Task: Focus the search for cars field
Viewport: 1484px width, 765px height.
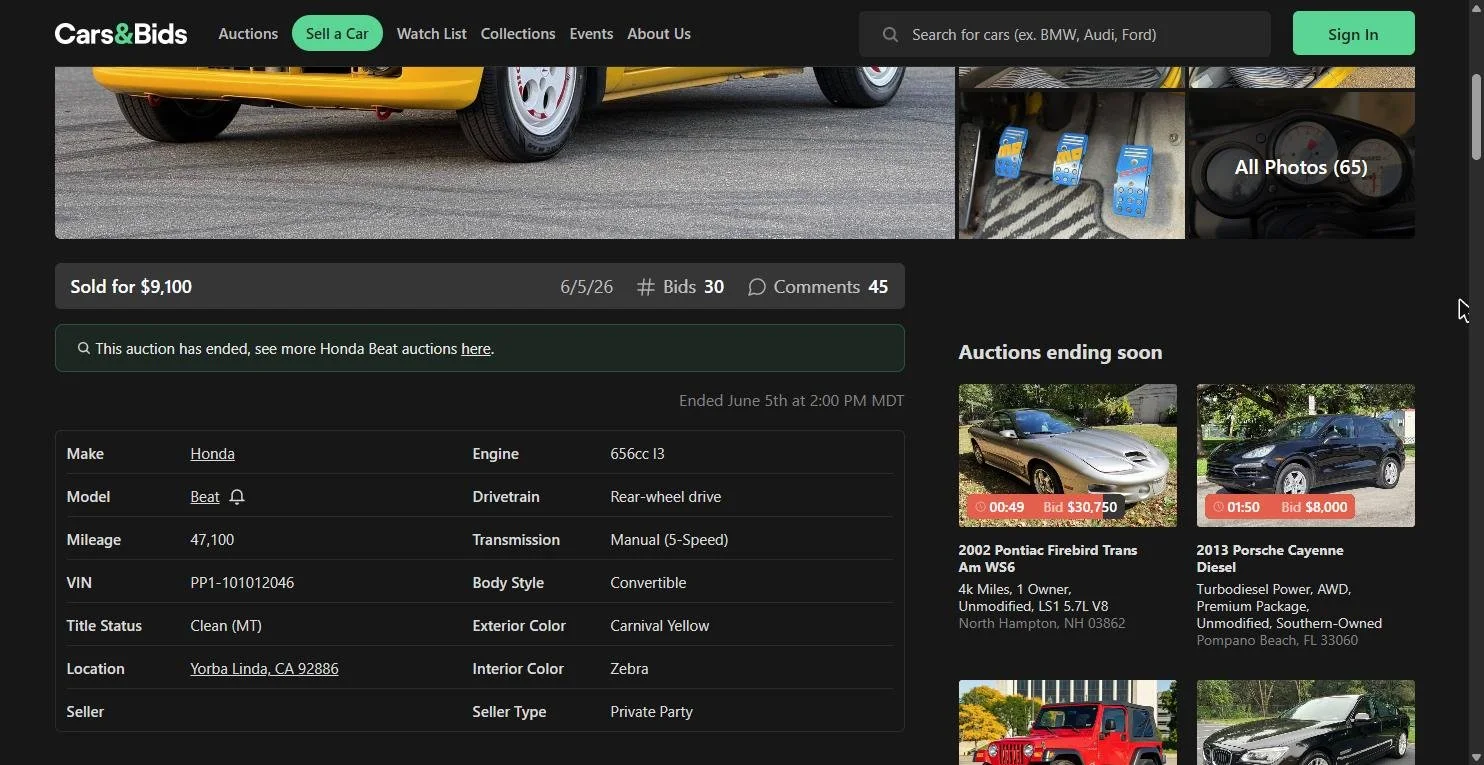Action: coord(1065,35)
